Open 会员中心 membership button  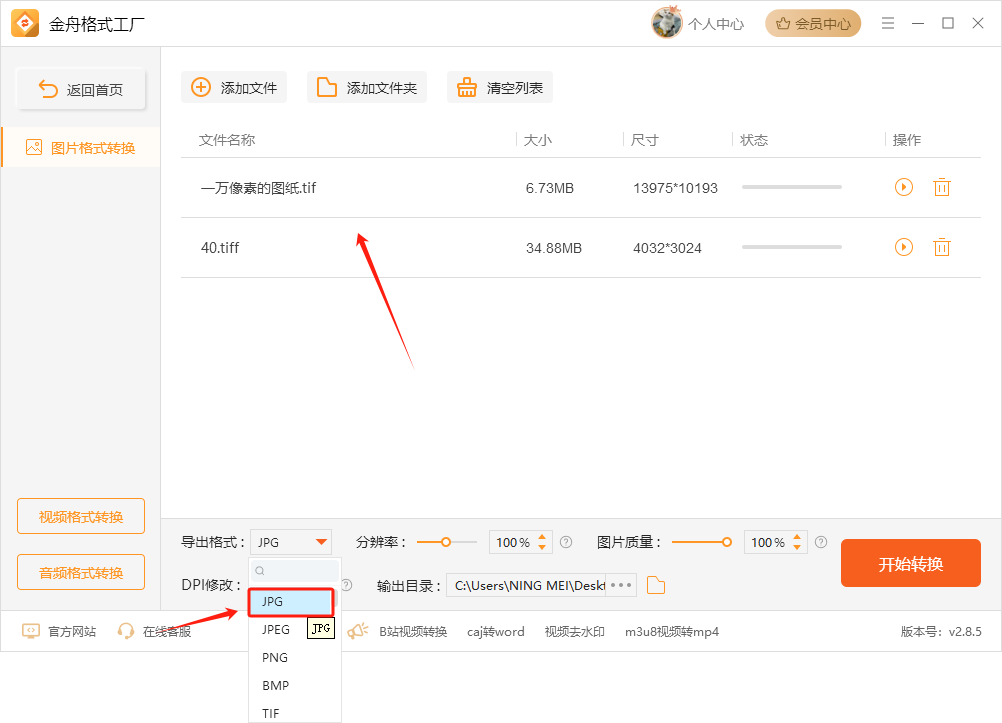click(x=813, y=24)
